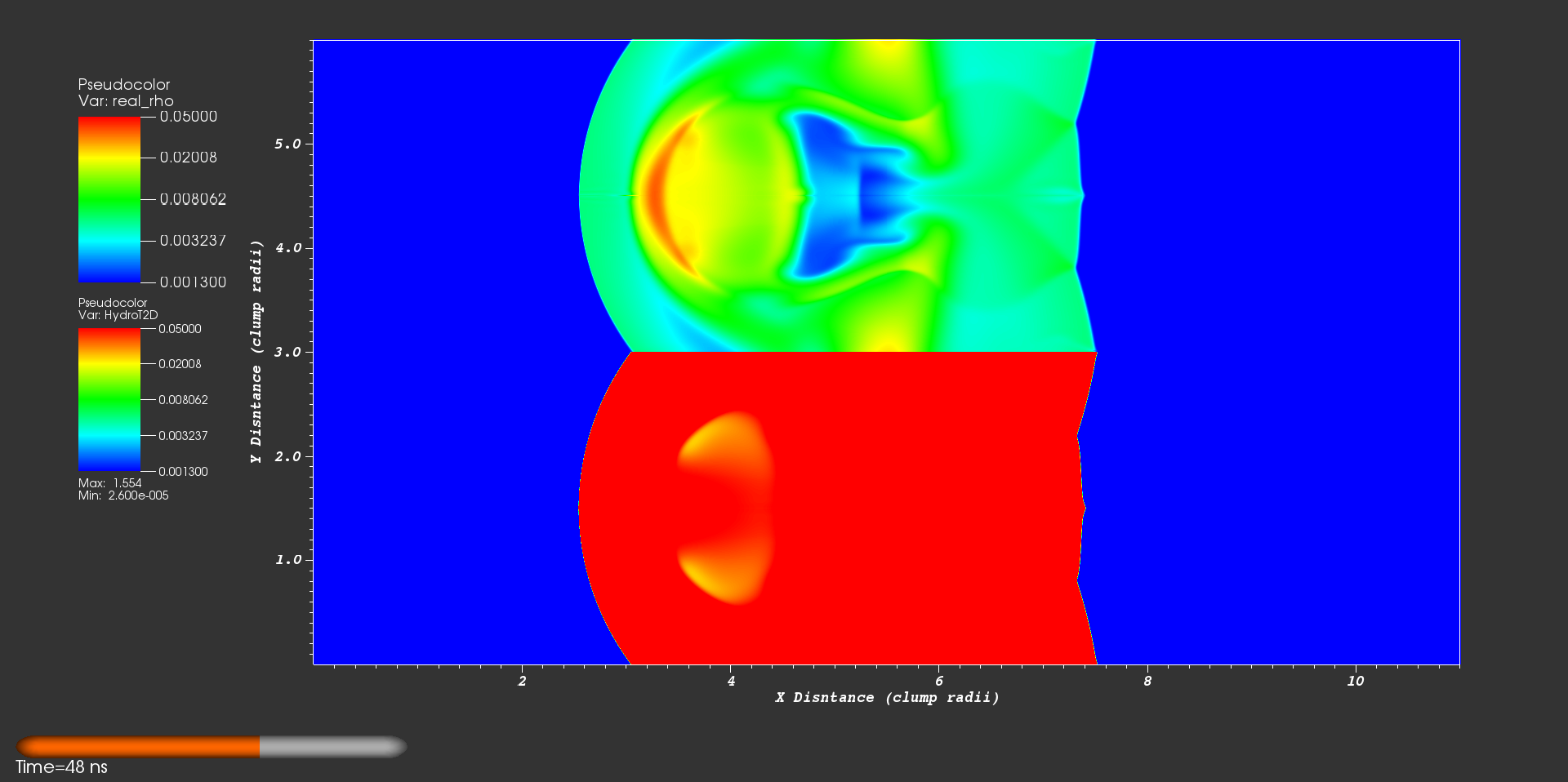Click the 4 tick label on X axis
The image size is (1568, 782).
pyautogui.click(x=731, y=682)
